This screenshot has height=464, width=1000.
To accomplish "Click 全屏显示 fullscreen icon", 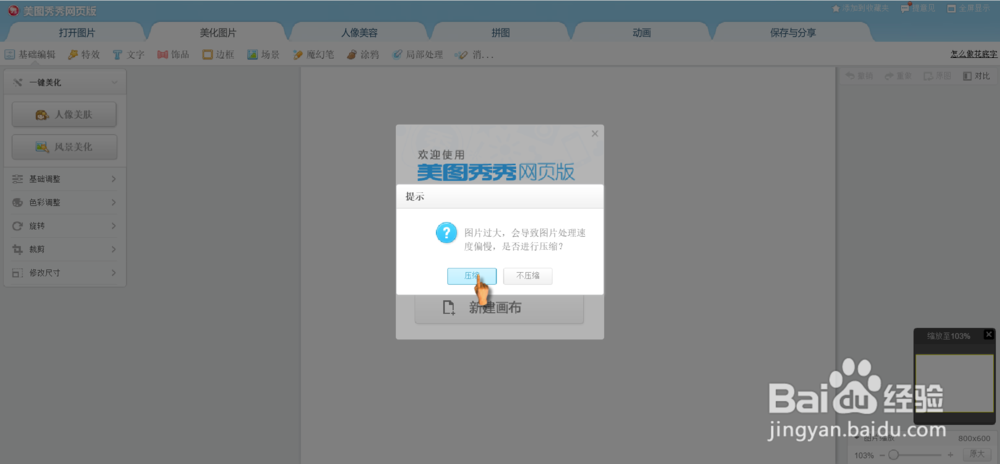I will [952, 8].
